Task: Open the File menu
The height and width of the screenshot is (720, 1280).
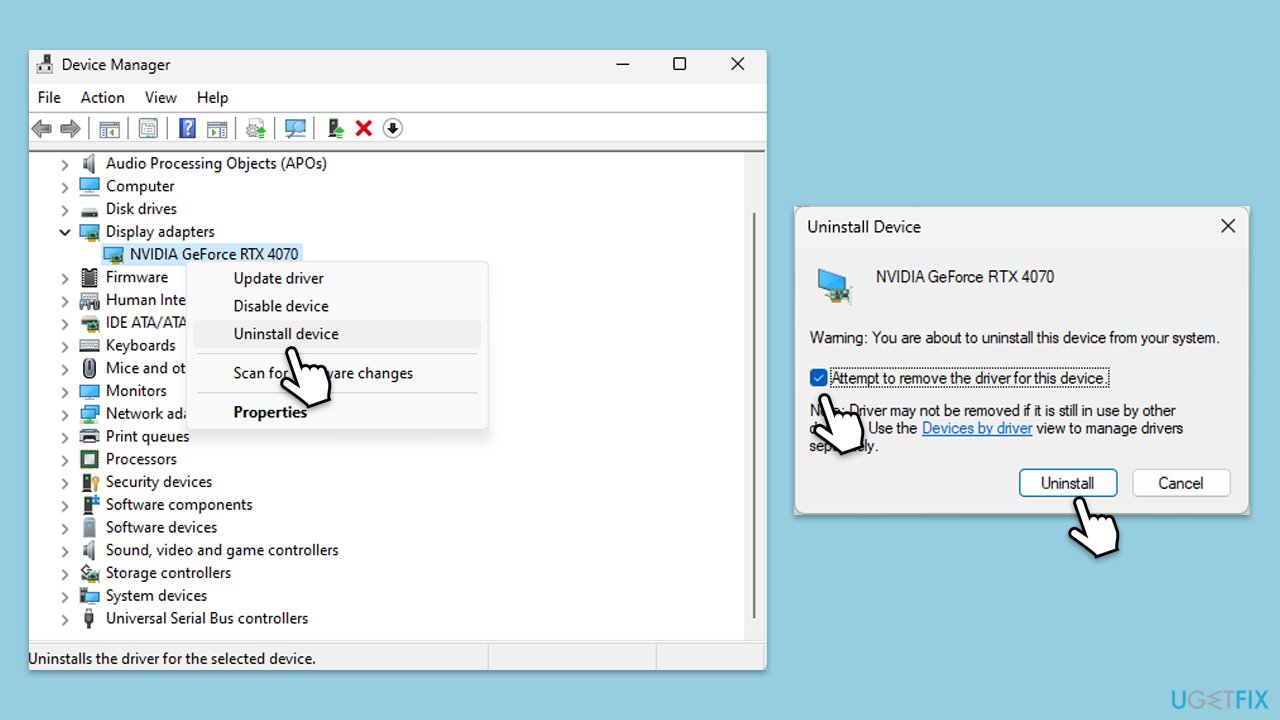Action: [49, 97]
